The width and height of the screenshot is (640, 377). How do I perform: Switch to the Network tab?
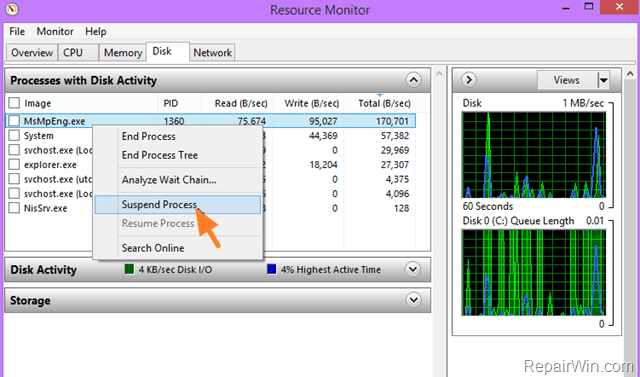tap(213, 53)
